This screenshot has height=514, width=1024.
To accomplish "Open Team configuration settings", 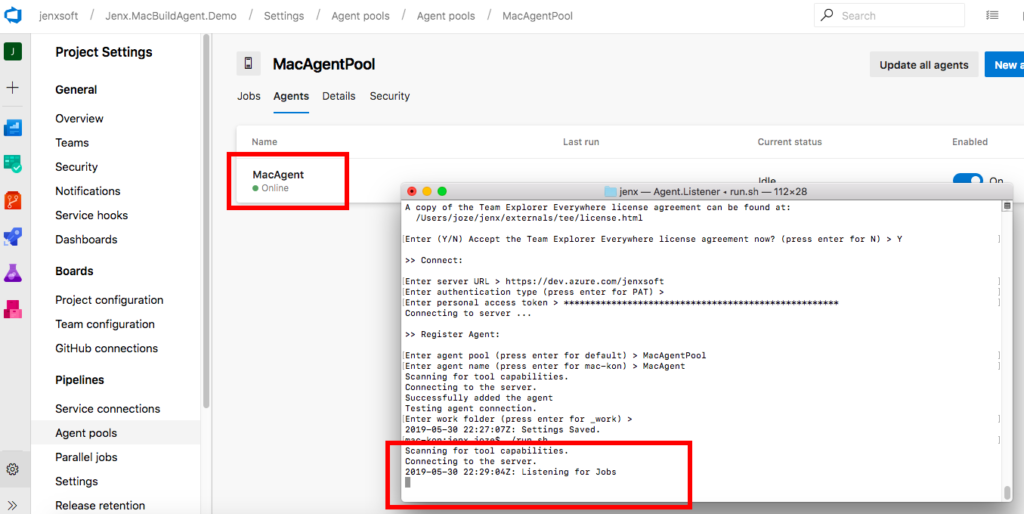I will [x=105, y=324].
